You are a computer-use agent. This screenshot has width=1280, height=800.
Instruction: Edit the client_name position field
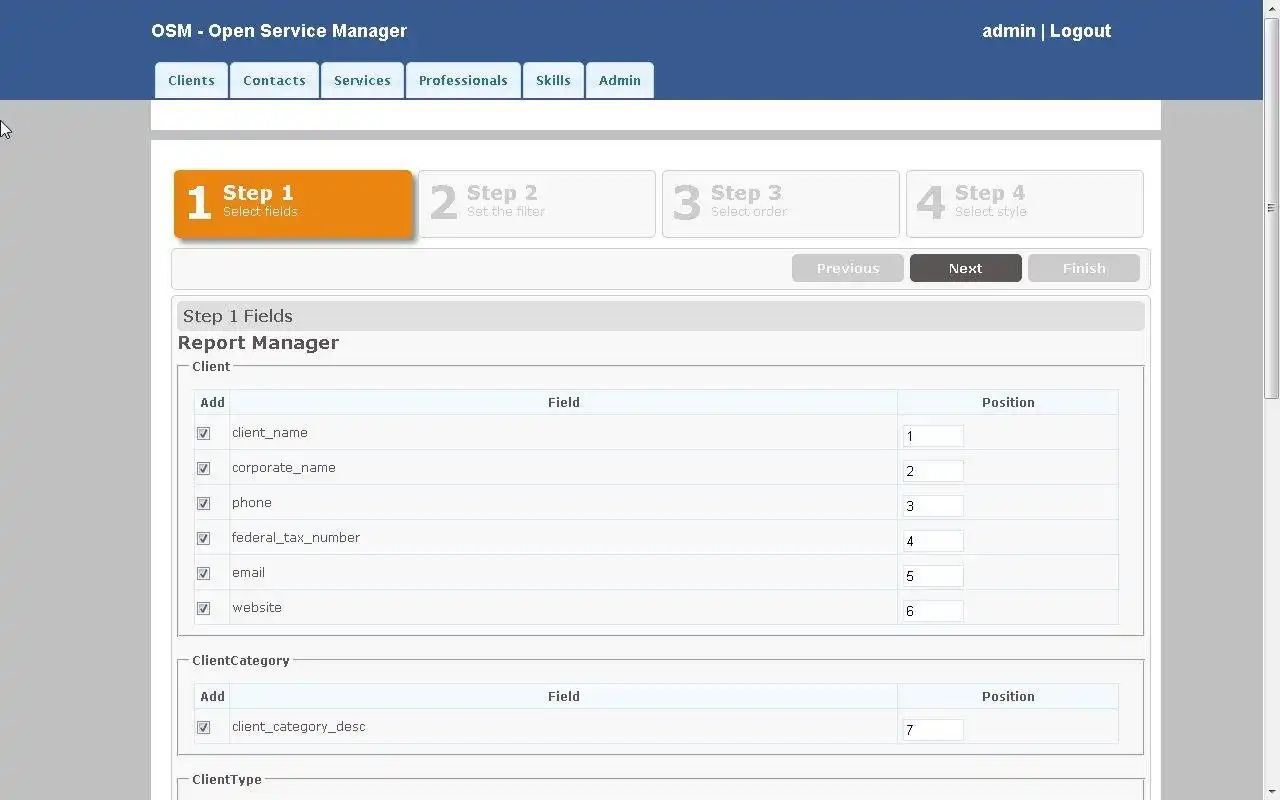click(x=933, y=436)
